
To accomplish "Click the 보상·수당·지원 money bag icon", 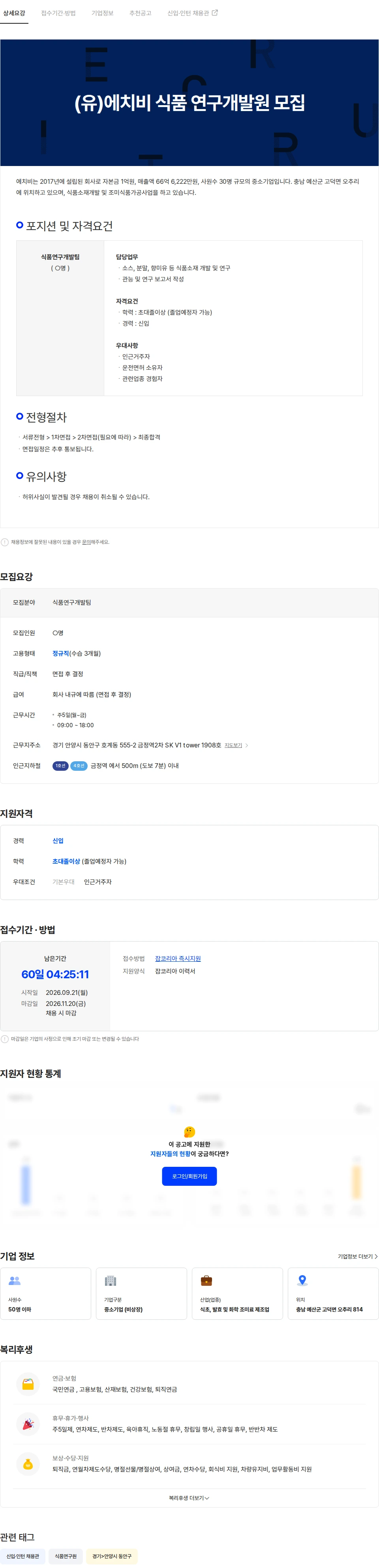I will (28, 1464).
